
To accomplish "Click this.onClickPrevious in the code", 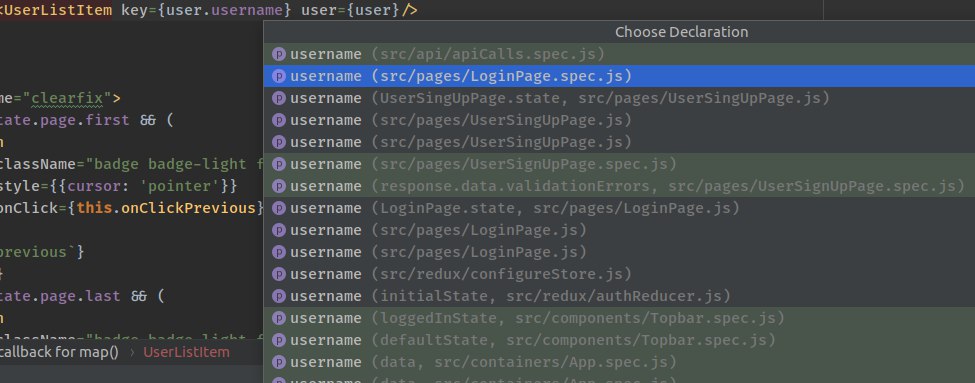I will point(166,208).
